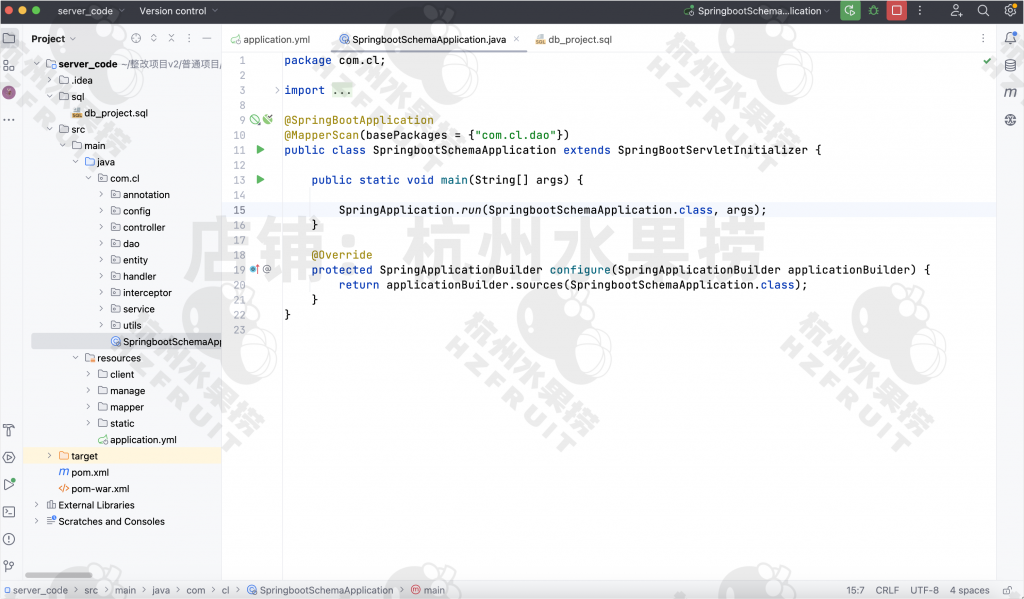Switch to application.yml tab
This screenshot has width=1024, height=599.
[276, 40]
